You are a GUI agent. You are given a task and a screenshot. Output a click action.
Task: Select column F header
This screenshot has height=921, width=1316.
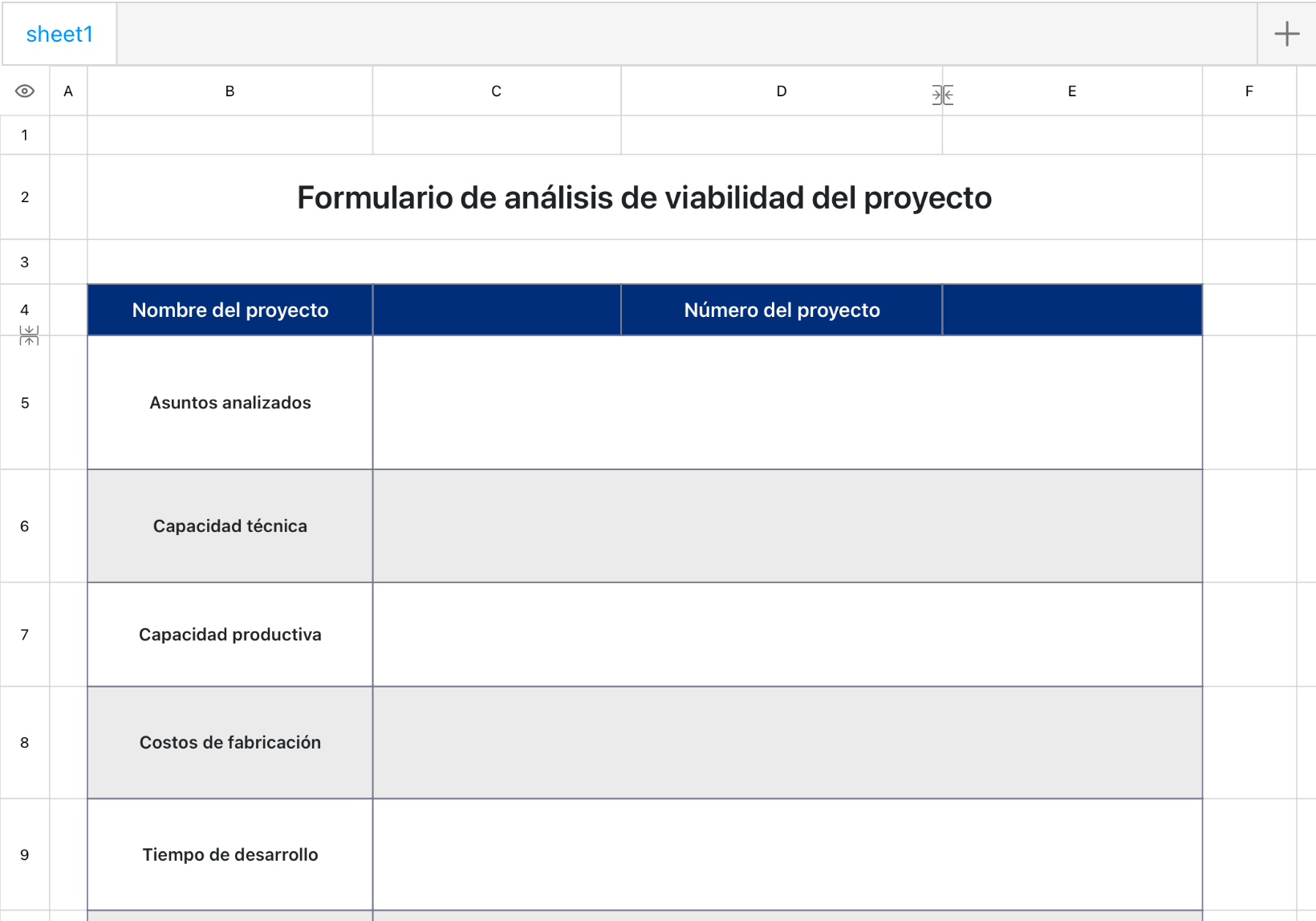point(1249,91)
